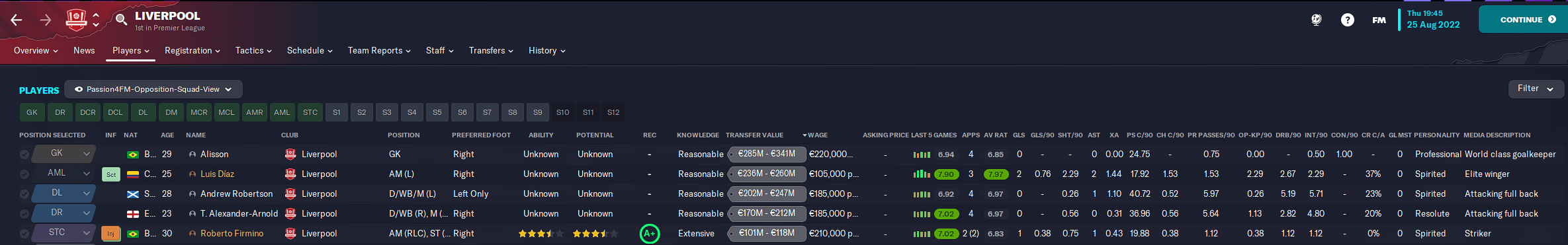1568x245 pixels.
Task: Toggle selection circle for Luis Díaz row
Action: (x=24, y=174)
